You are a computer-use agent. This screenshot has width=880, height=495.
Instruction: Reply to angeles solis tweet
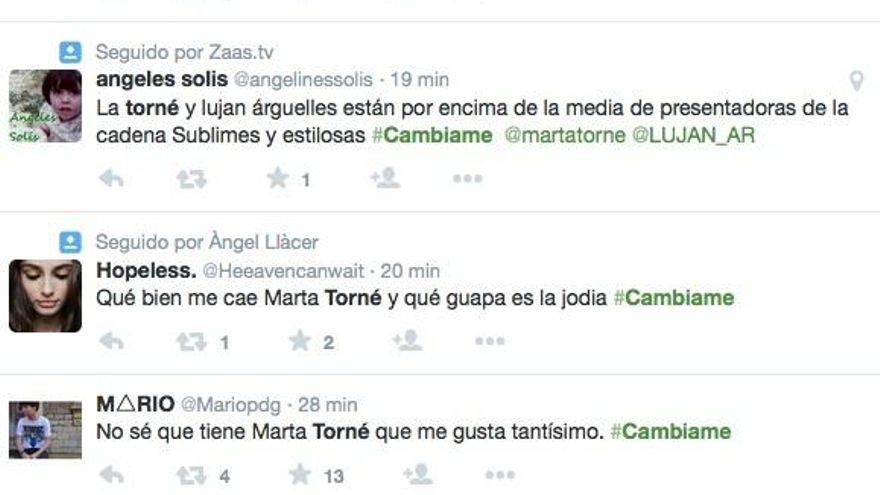tap(111, 178)
